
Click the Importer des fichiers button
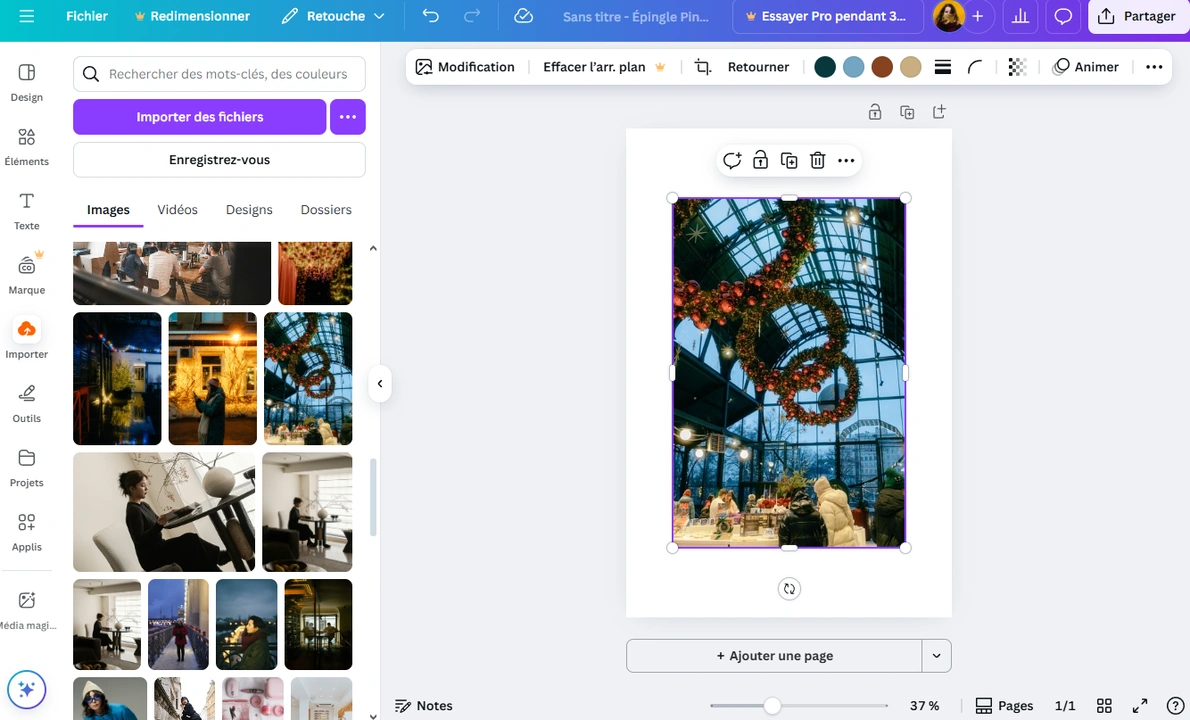(x=199, y=117)
